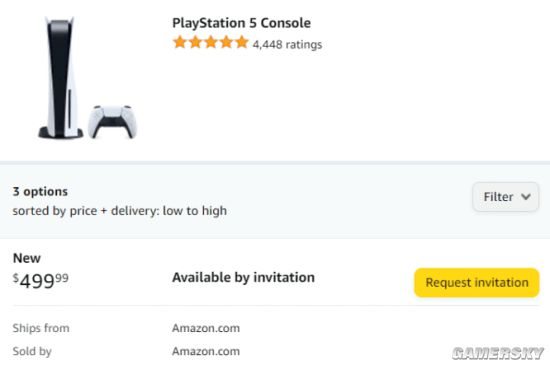Click the white DualSense controller image
Image resolution: width=550 pixels, height=365 pixels.
112,122
